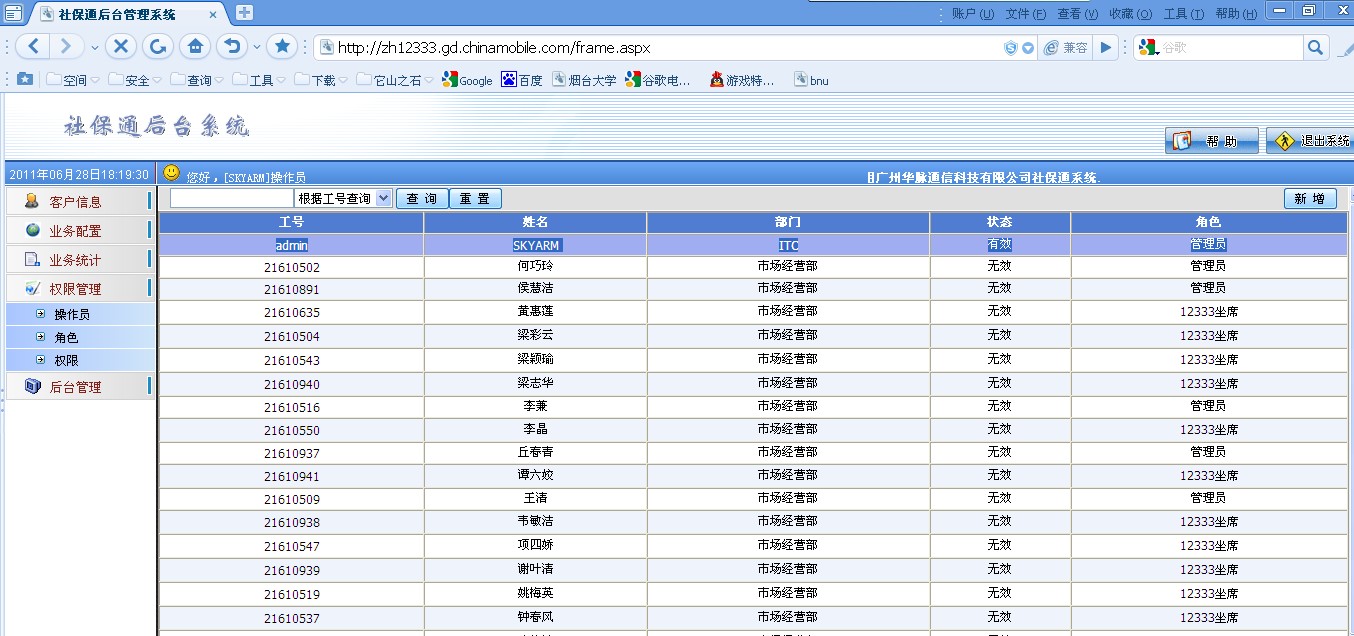The image size is (1354, 636).
Task: Toggle 兼容 compatibility mode button
Action: pyautogui.click(x=1066, y=47)
